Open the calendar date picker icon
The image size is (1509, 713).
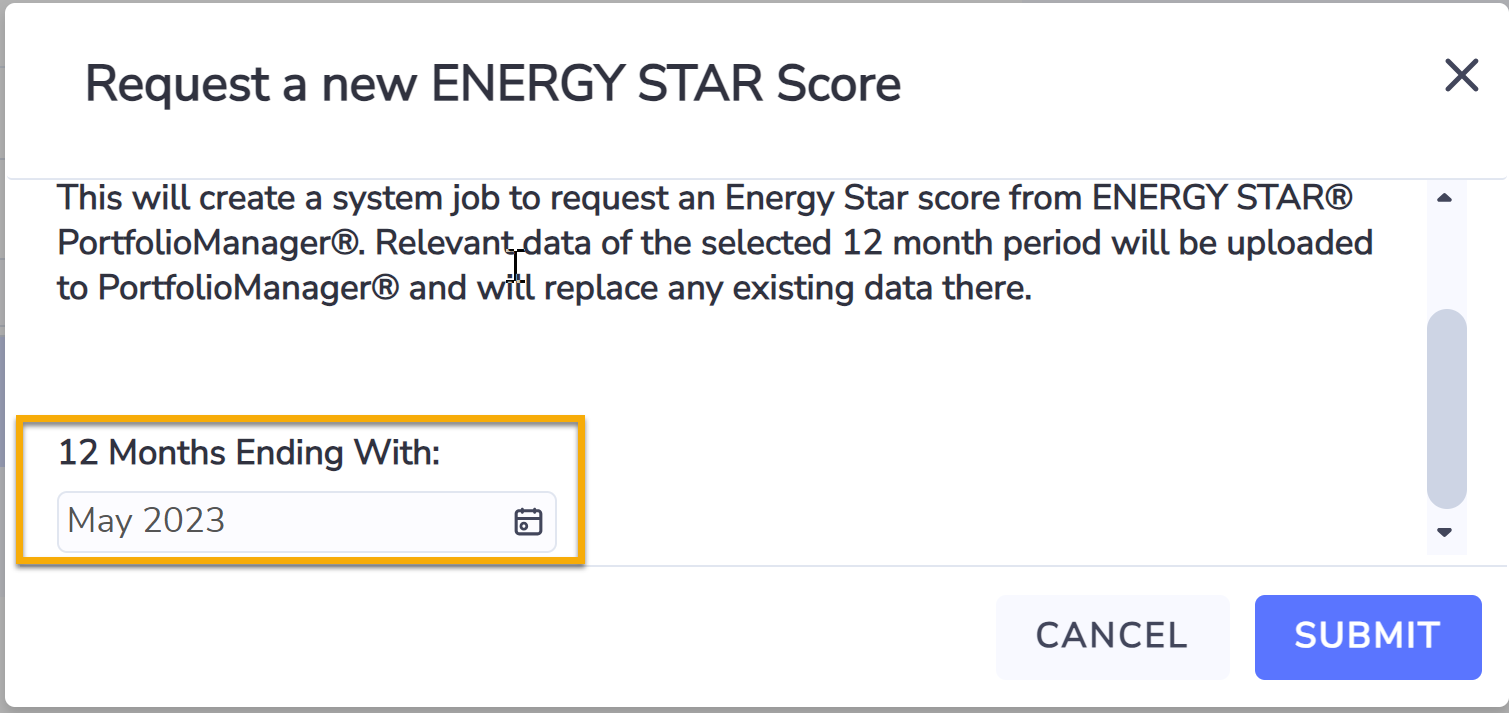pyautogui.click(x=528, y=521)
